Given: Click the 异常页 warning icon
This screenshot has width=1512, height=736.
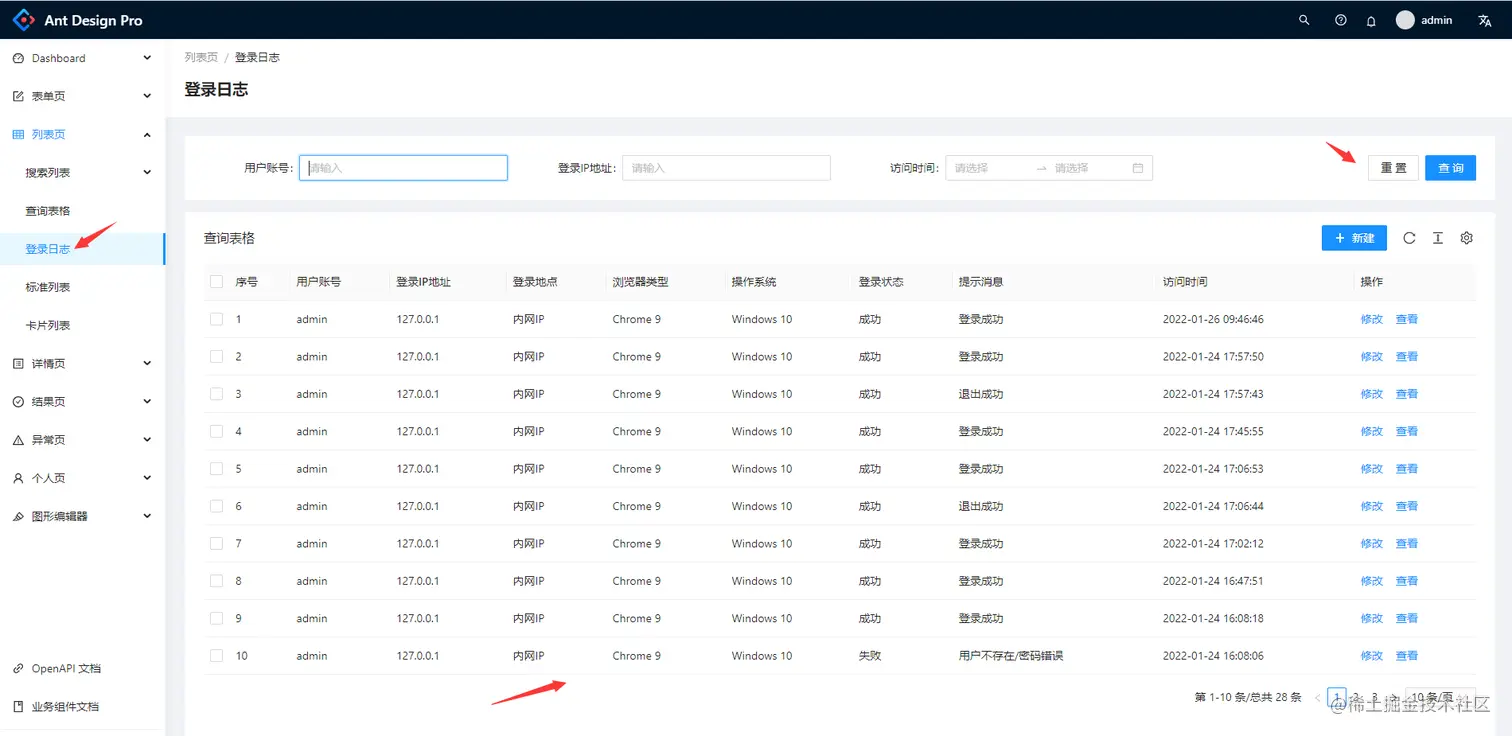Looking at the screenshot, I should [18, 440].
